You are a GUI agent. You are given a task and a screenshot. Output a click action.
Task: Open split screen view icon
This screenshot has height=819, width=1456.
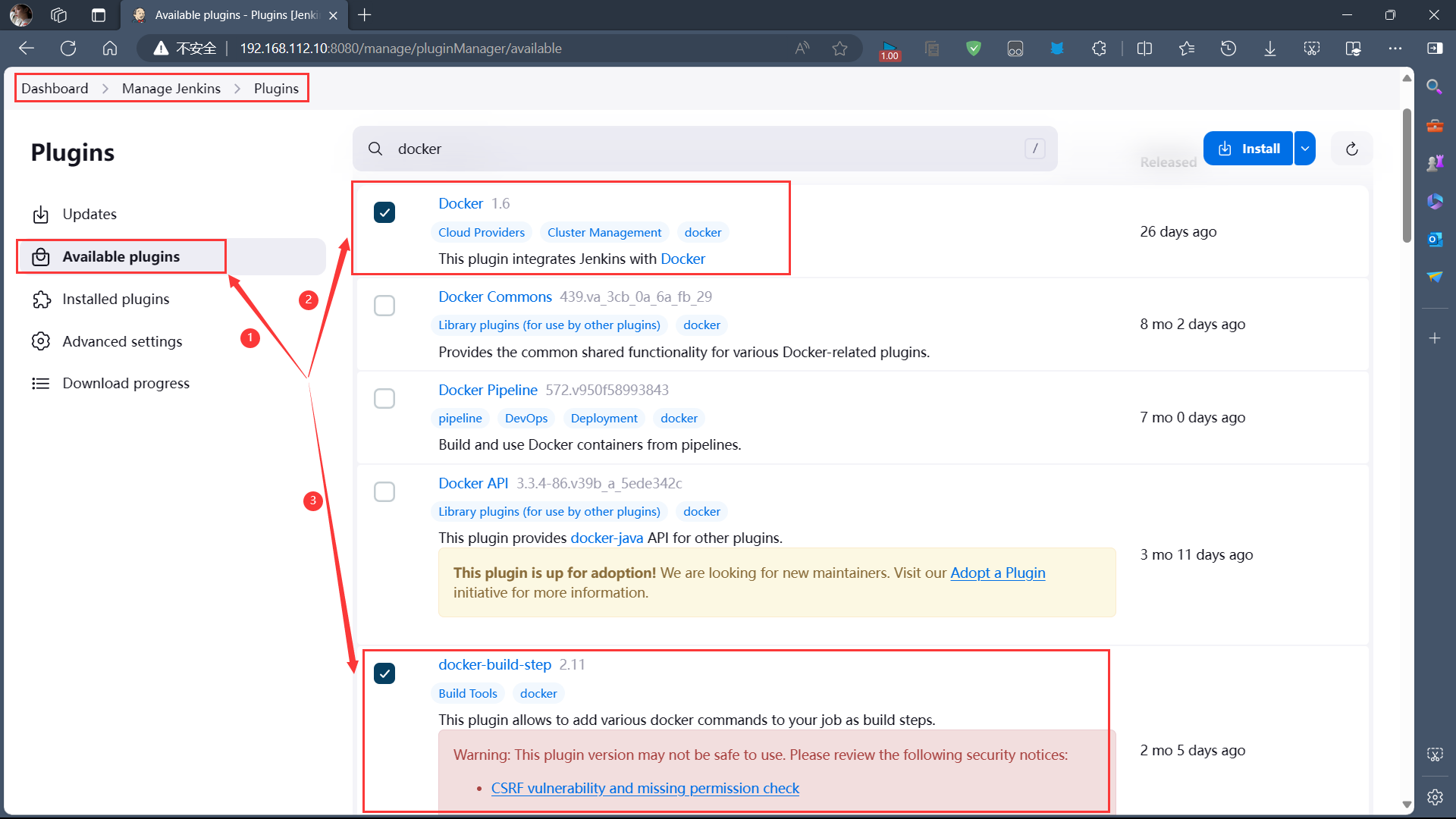pyautogui.click(x=1145, y=49)
